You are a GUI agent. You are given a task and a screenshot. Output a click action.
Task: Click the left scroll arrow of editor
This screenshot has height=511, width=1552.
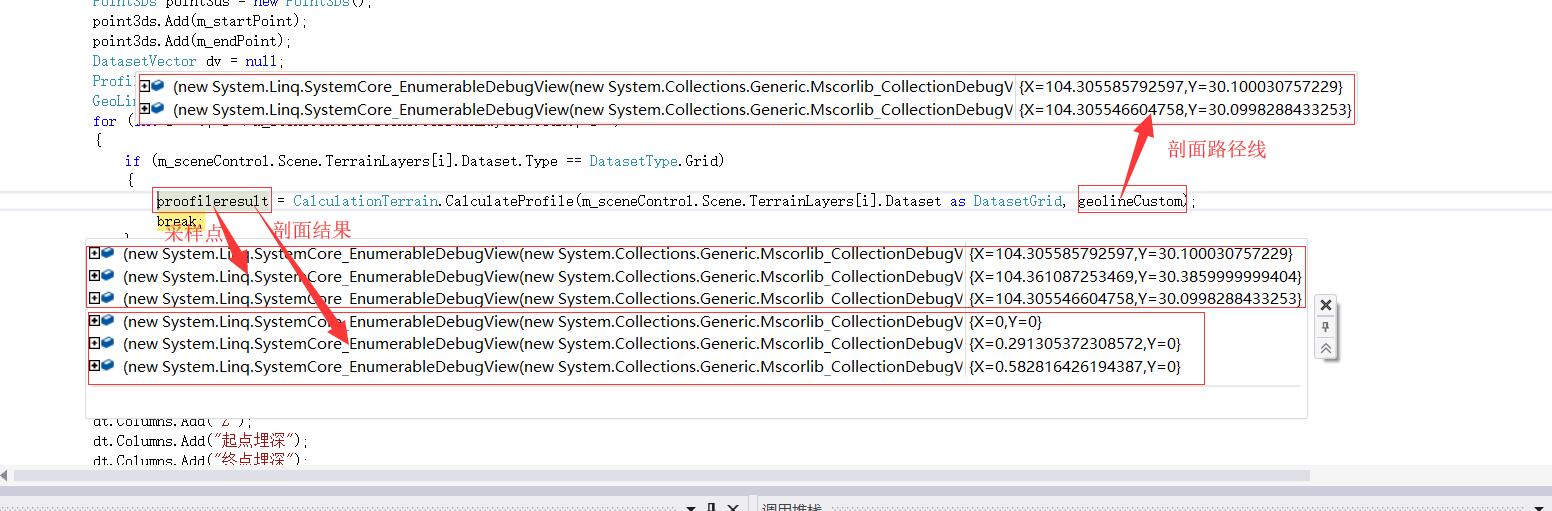(x=5, y=475)
